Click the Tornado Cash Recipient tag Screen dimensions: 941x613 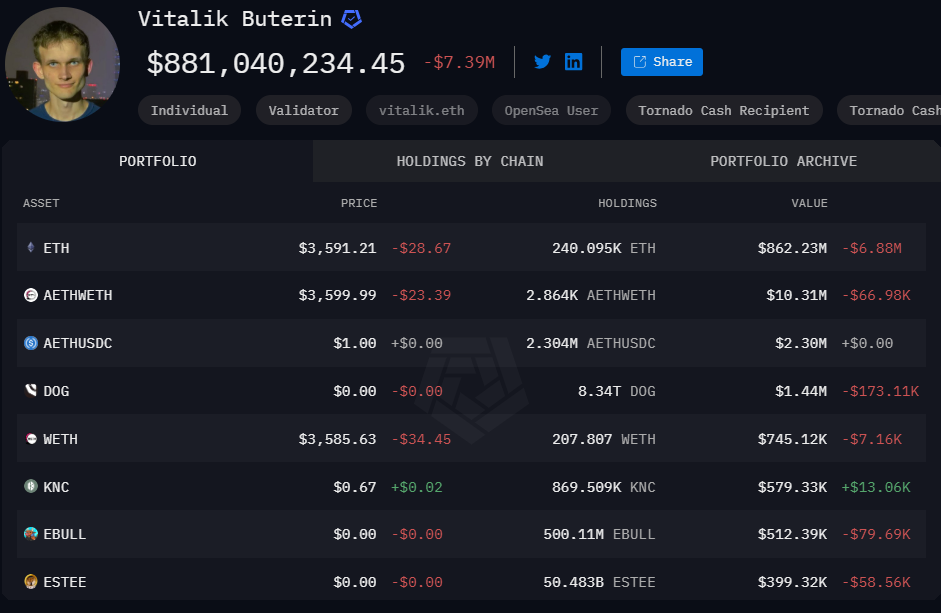click(x=723, y=110)
